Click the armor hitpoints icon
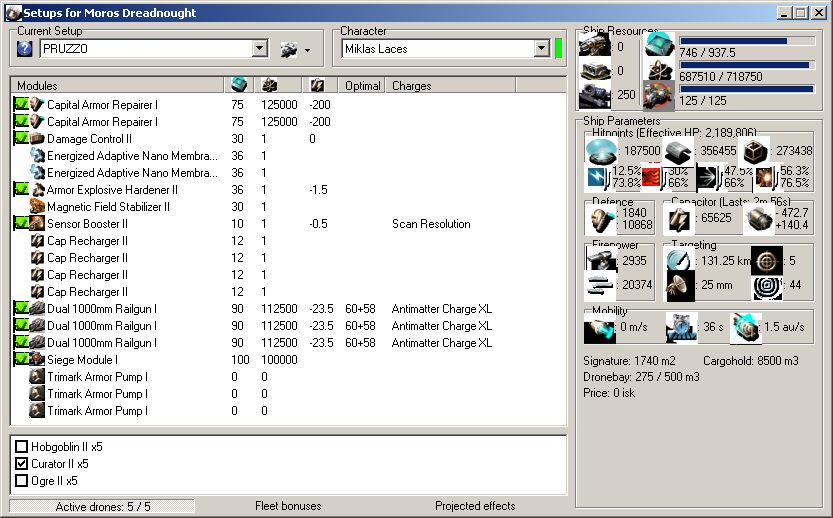The width and height of the screenshot is (833, 518). (x=678, y=152)
